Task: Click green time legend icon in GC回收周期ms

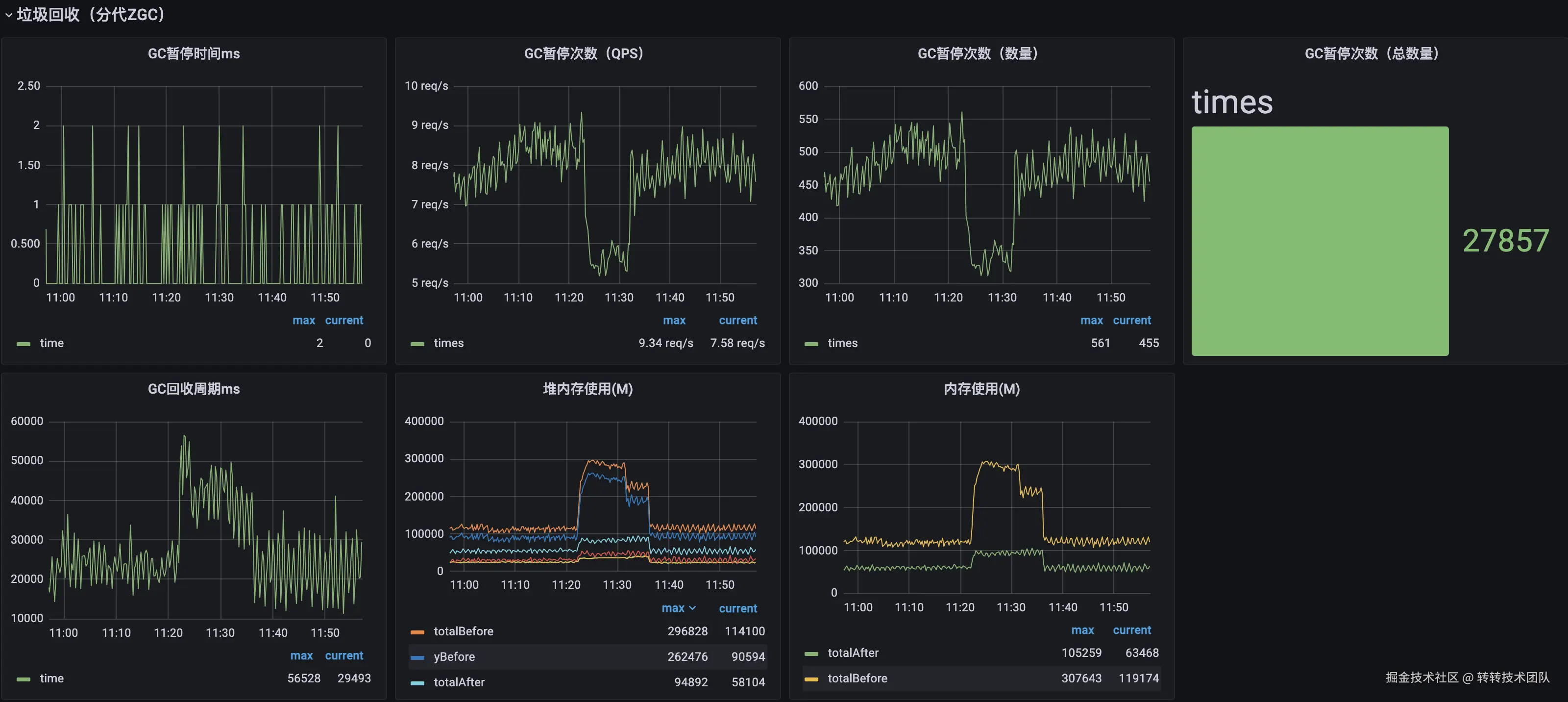Action: coord(24,679)
